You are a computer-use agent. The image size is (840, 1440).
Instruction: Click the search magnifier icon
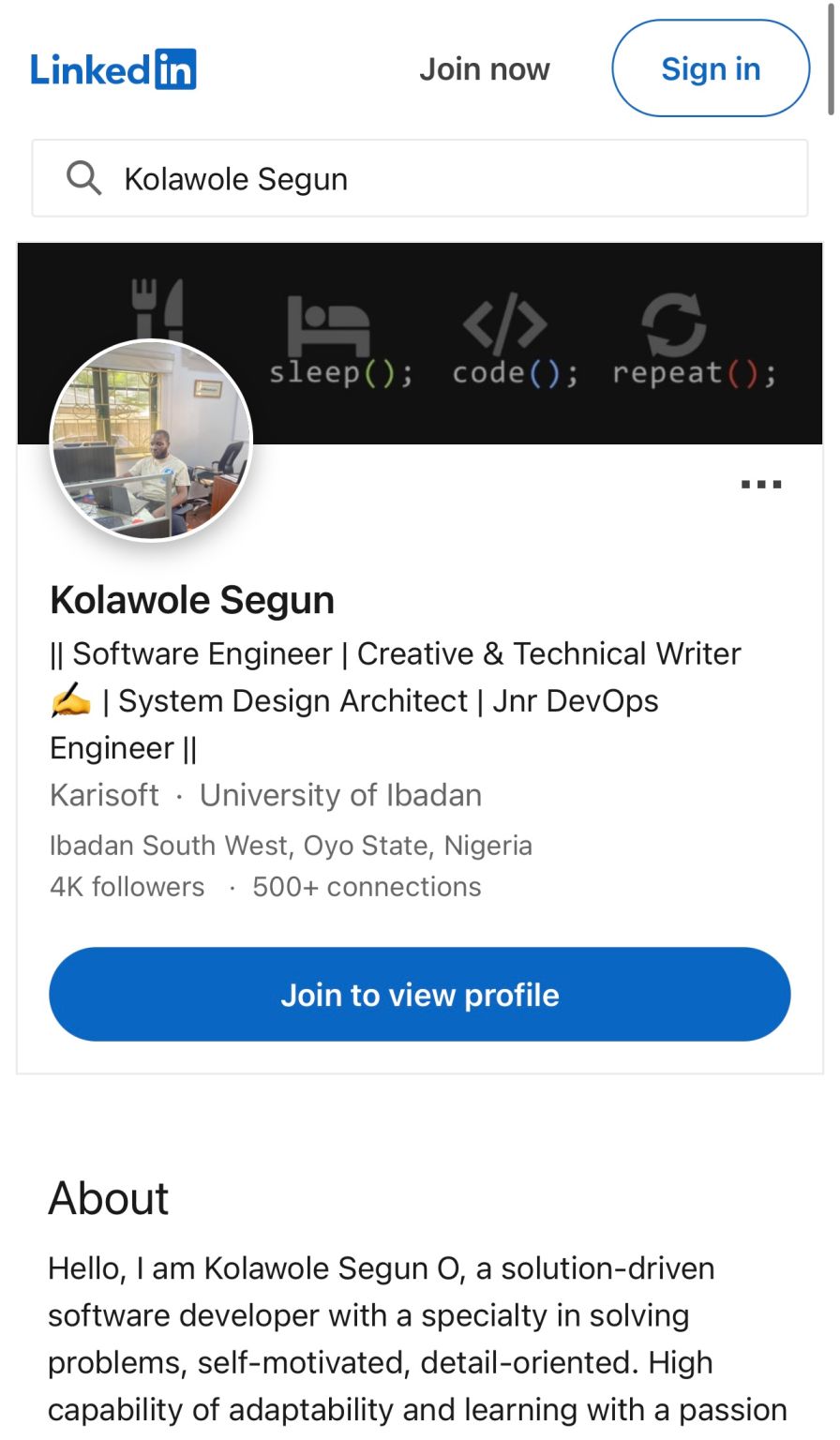(x=84, y=177)
